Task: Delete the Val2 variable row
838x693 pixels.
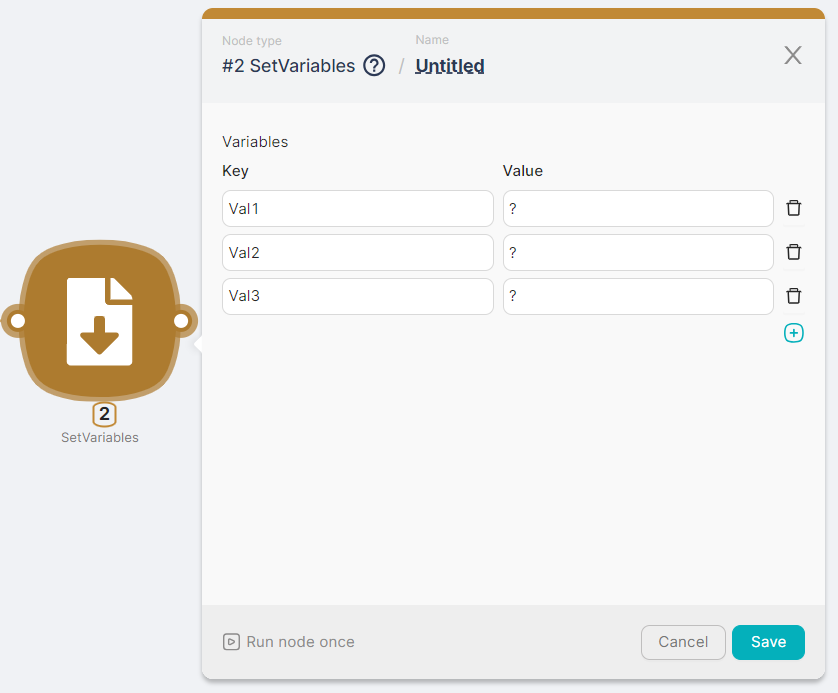Action: (793, 252)
